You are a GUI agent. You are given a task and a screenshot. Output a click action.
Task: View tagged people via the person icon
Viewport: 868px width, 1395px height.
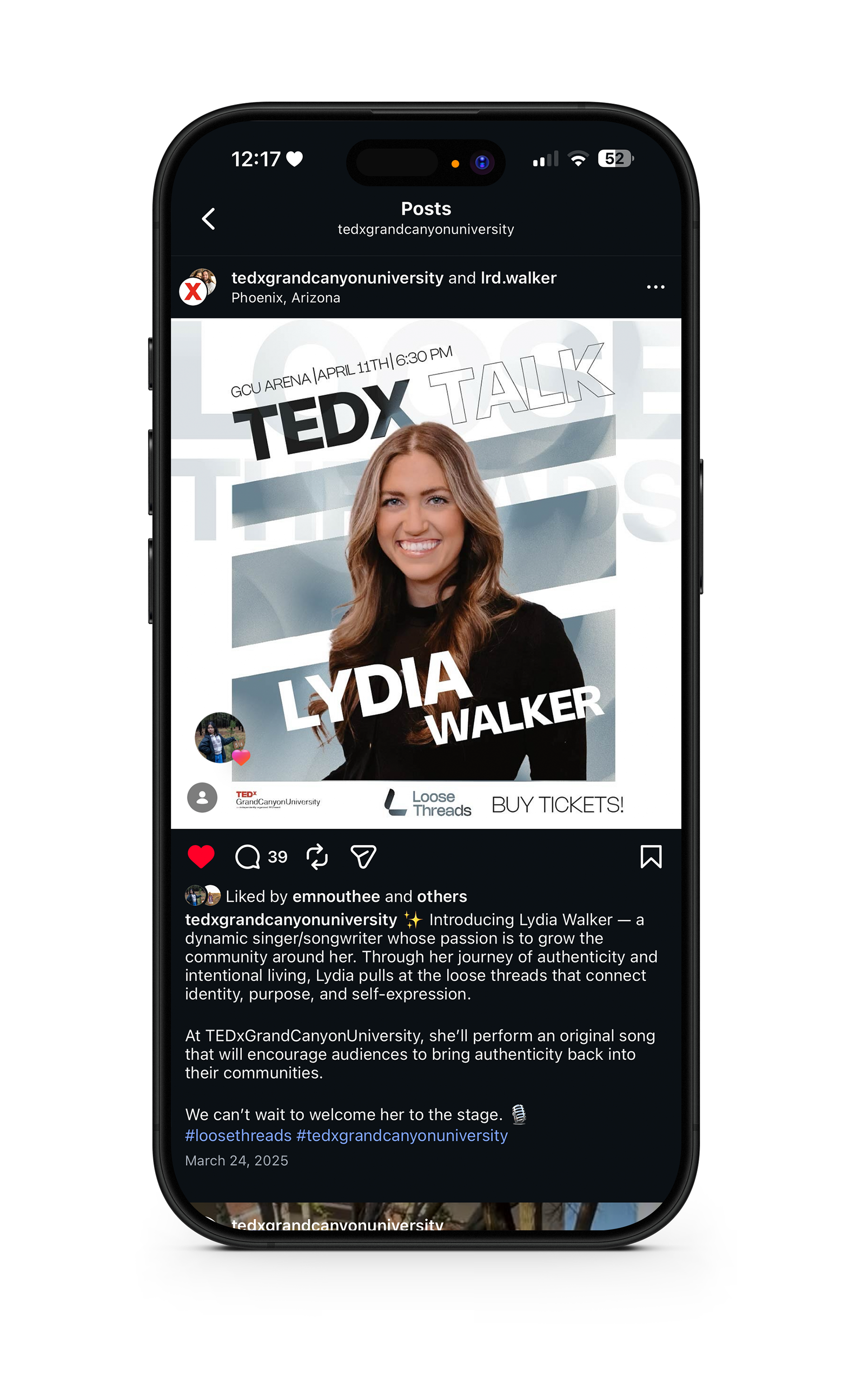point(202,797)
